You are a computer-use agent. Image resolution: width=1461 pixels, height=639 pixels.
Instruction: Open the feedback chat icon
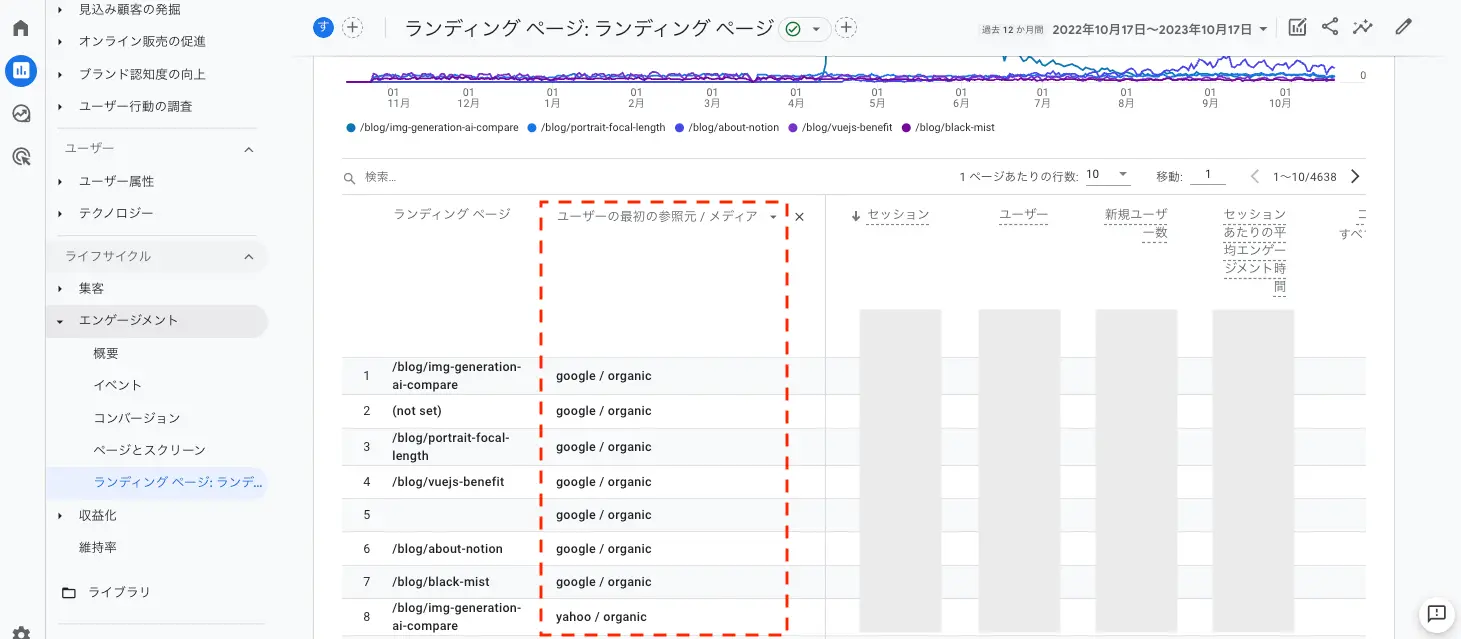(1437, 614)
